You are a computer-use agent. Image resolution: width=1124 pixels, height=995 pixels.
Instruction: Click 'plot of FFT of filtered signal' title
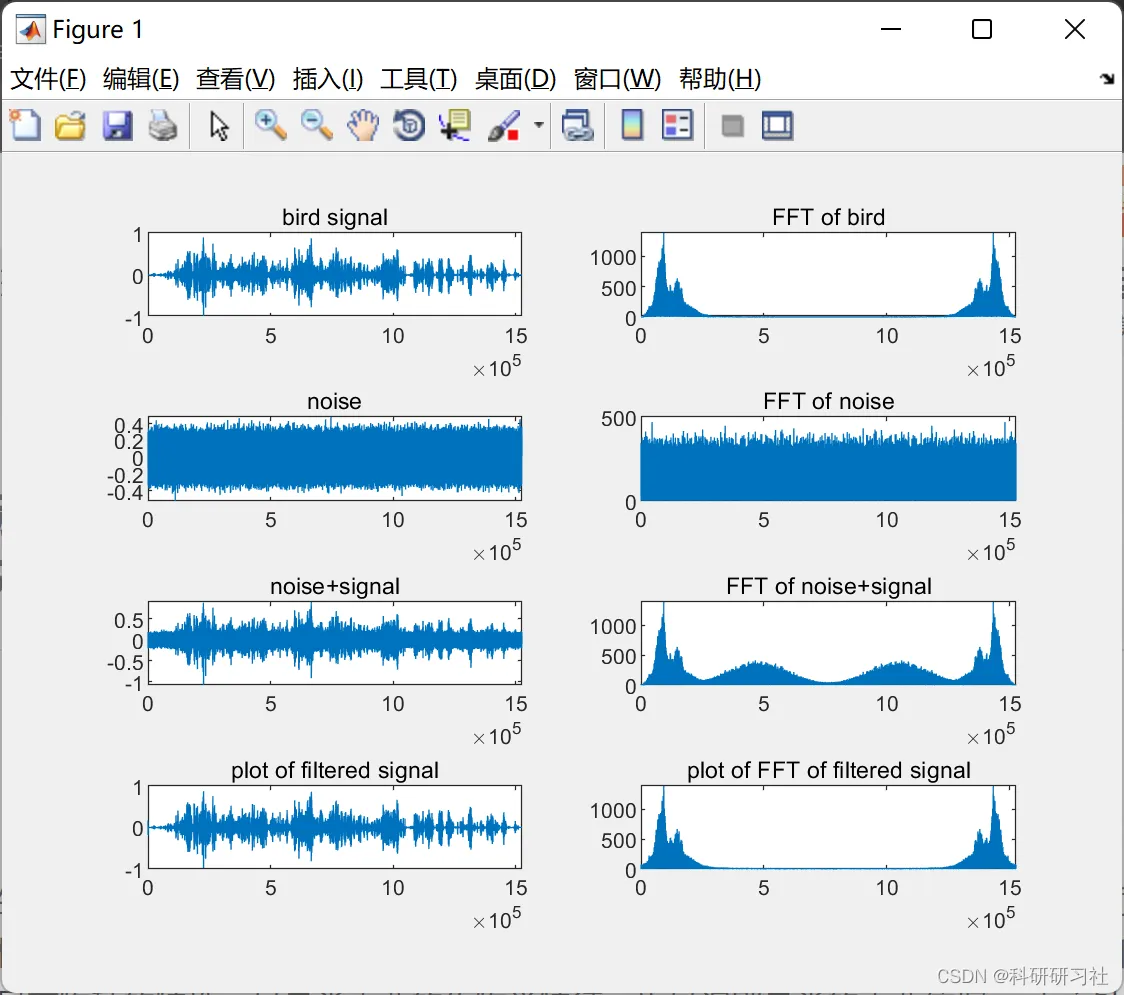coord(829,771)
